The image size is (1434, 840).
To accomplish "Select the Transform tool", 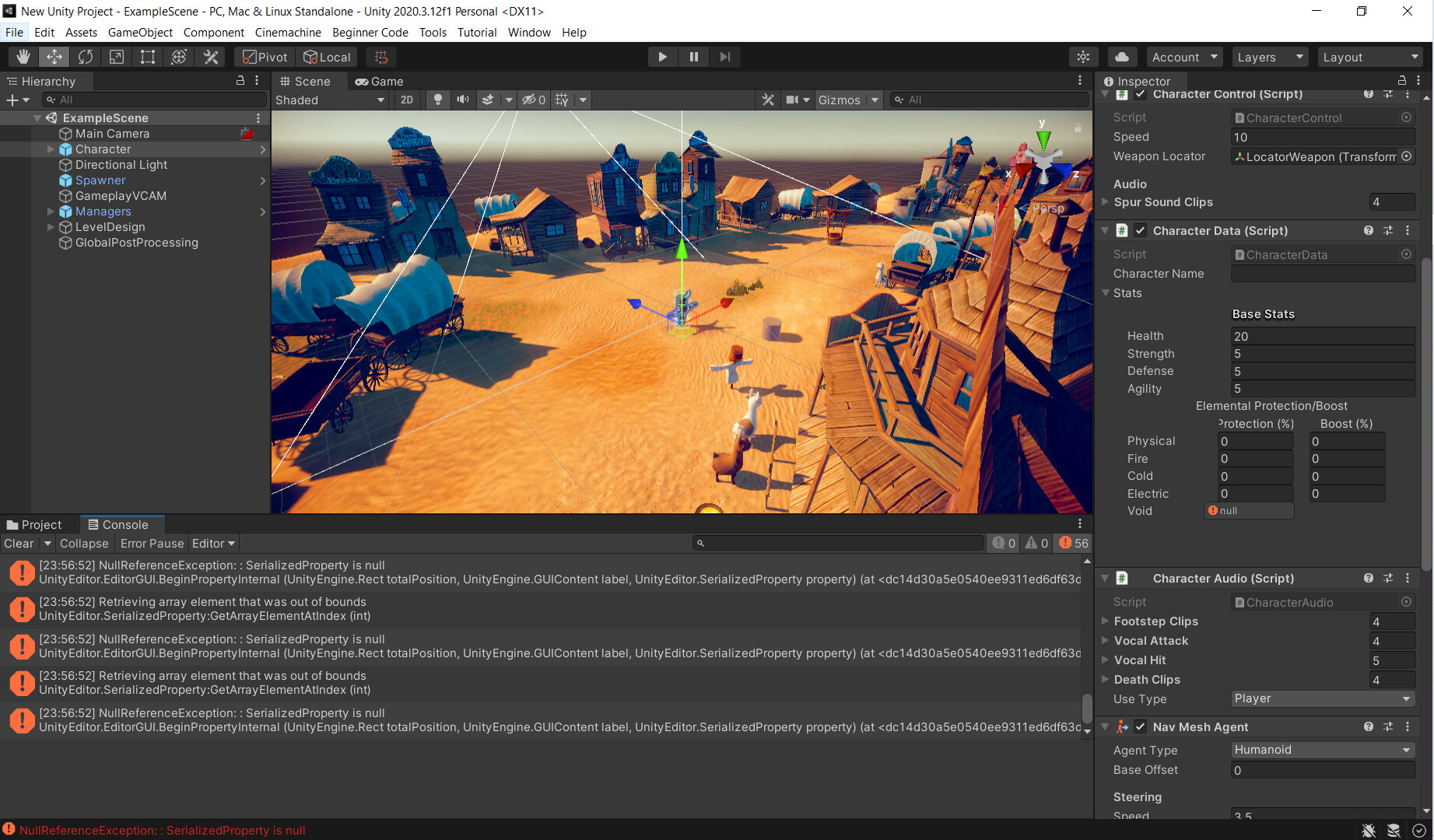I will pos(179,57).
